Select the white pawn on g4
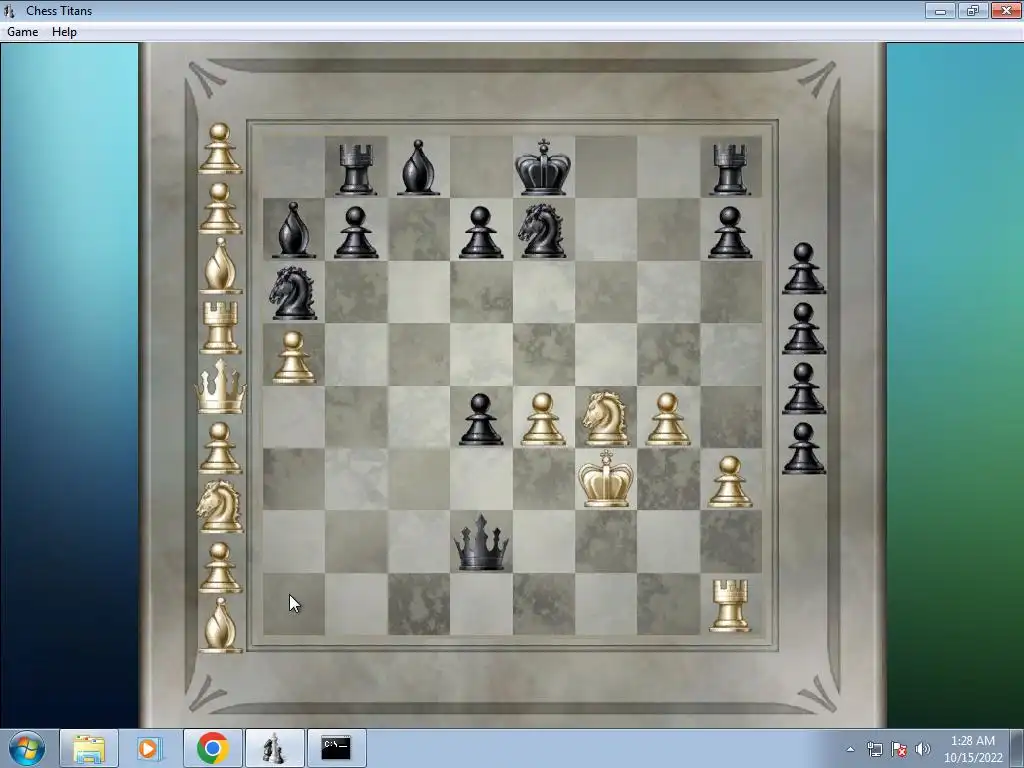The image size is (1024, 768). pos(667,419)
